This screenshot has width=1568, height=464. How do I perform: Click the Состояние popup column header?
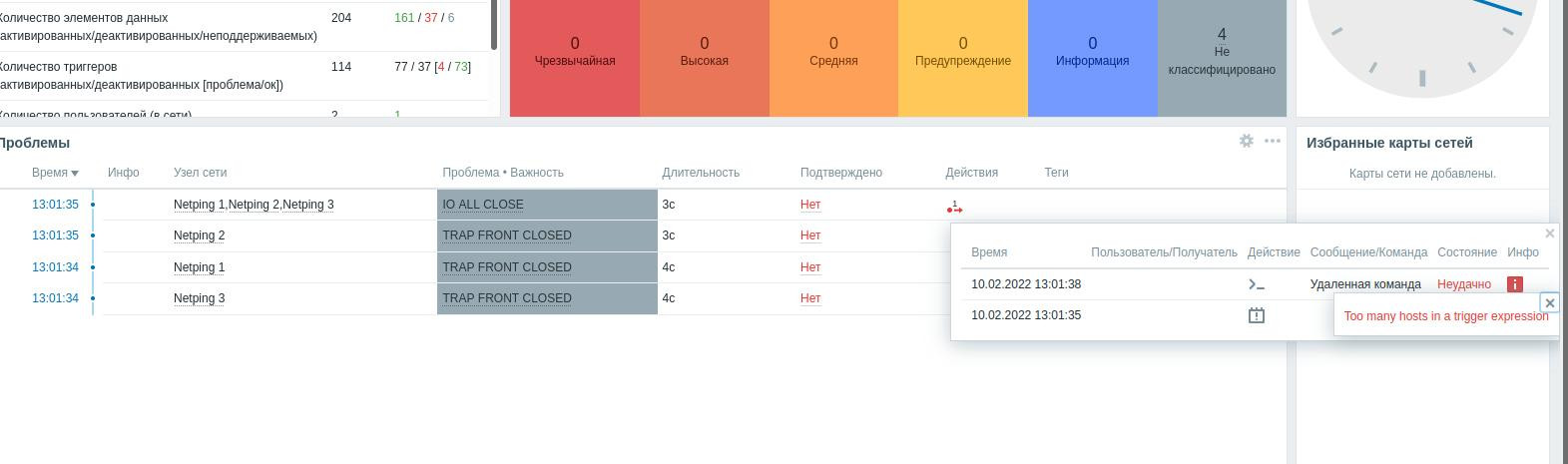[1467, 252]
